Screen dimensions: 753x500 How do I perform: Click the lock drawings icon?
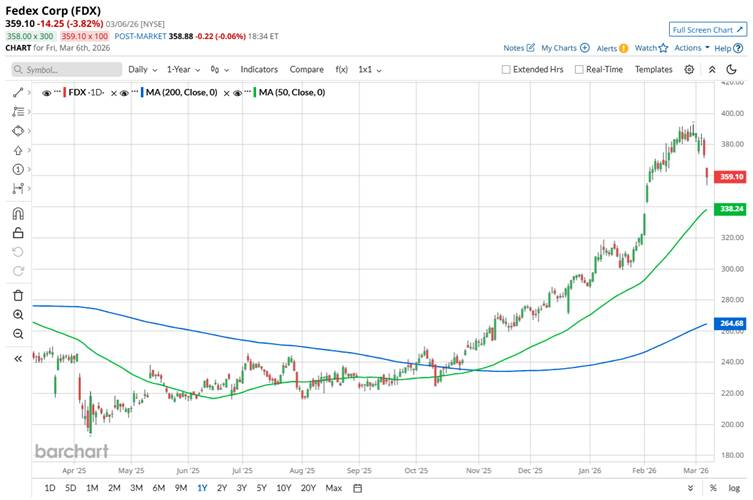pyautogui.click(x=18, y=232)
